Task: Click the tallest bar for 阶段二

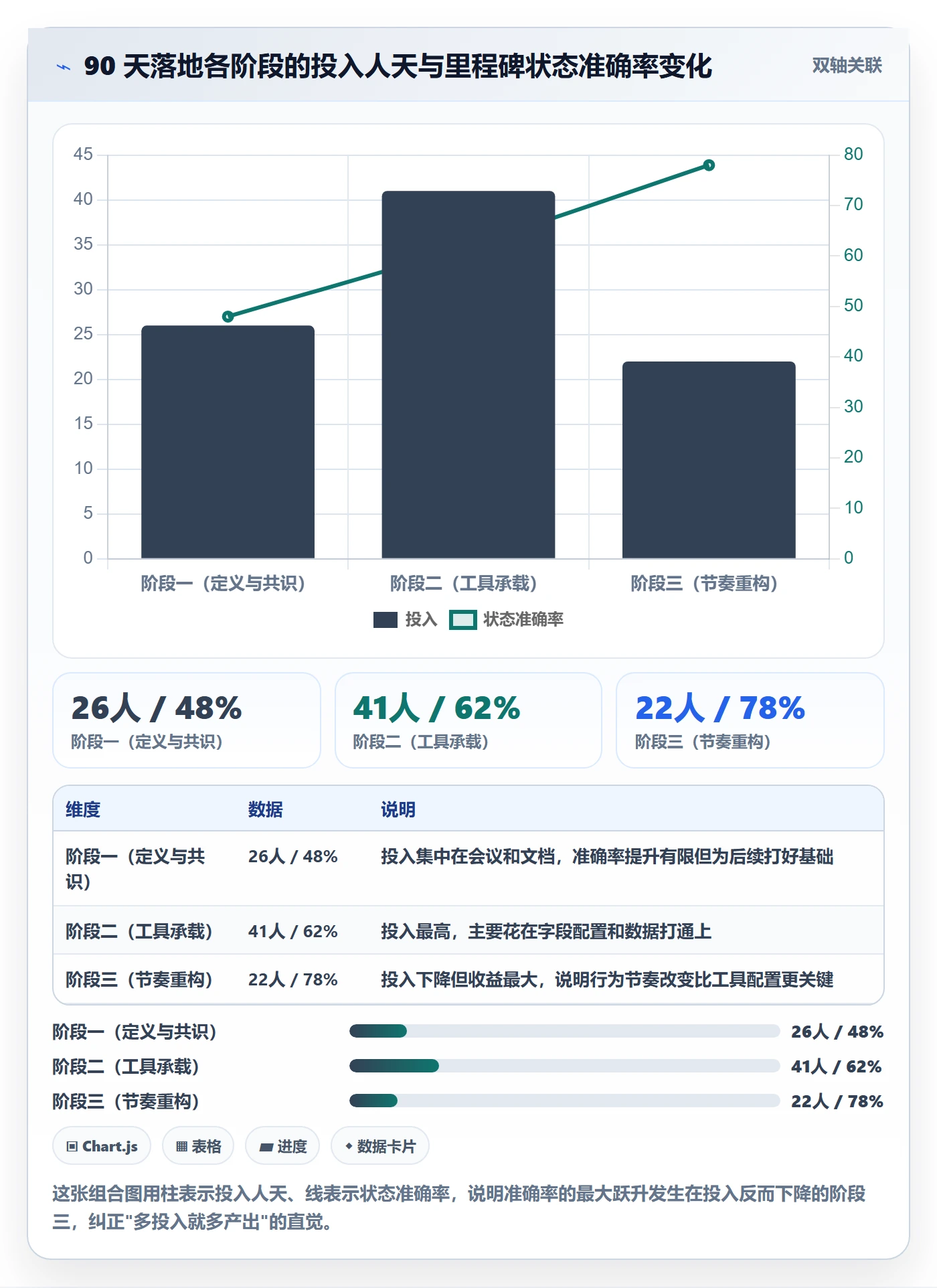Action: (468, 375)
